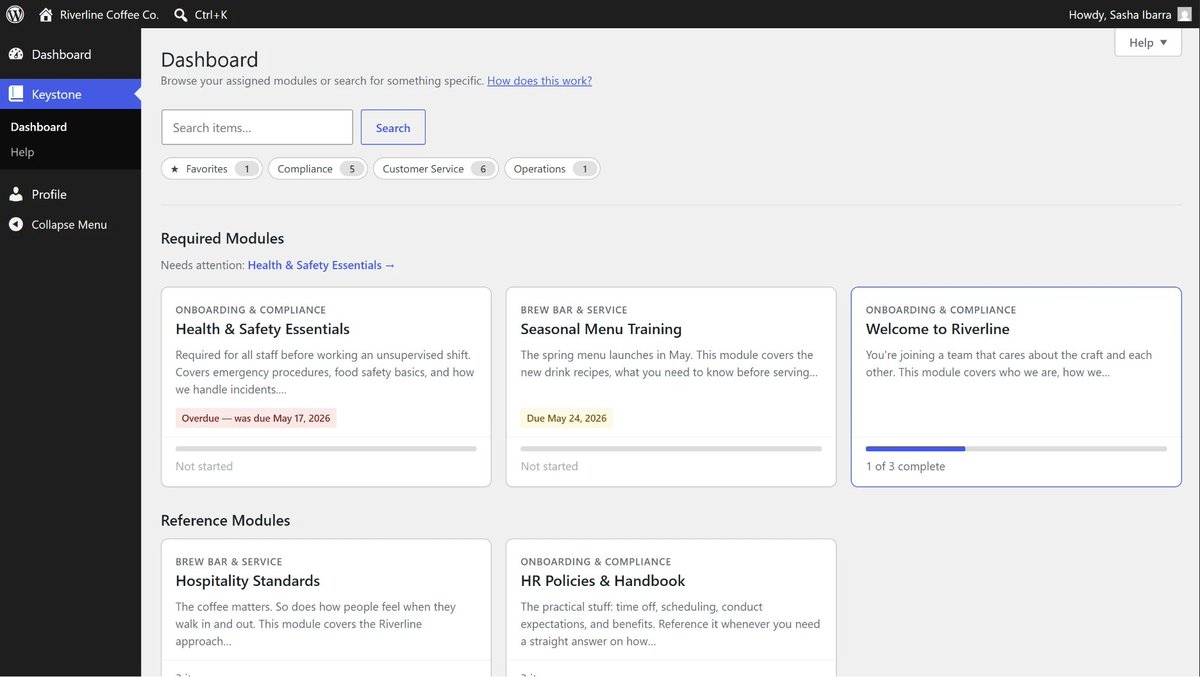1200x677 pixels.
Task: Open the Help submenu under Keystone
Action: click(22, 152)
